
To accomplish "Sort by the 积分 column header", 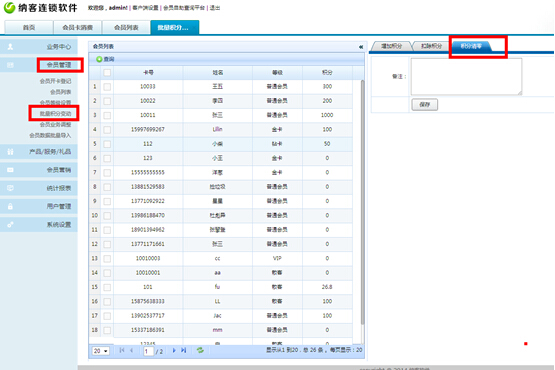I will tap(327, 73).
